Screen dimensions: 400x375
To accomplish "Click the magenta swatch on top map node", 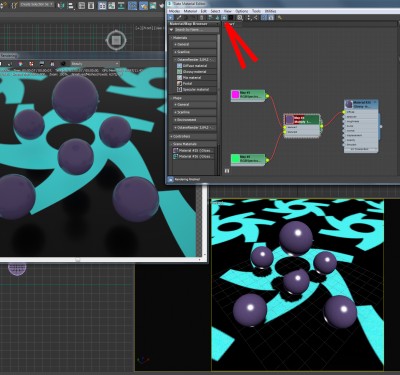I will [x=235, y=95].
